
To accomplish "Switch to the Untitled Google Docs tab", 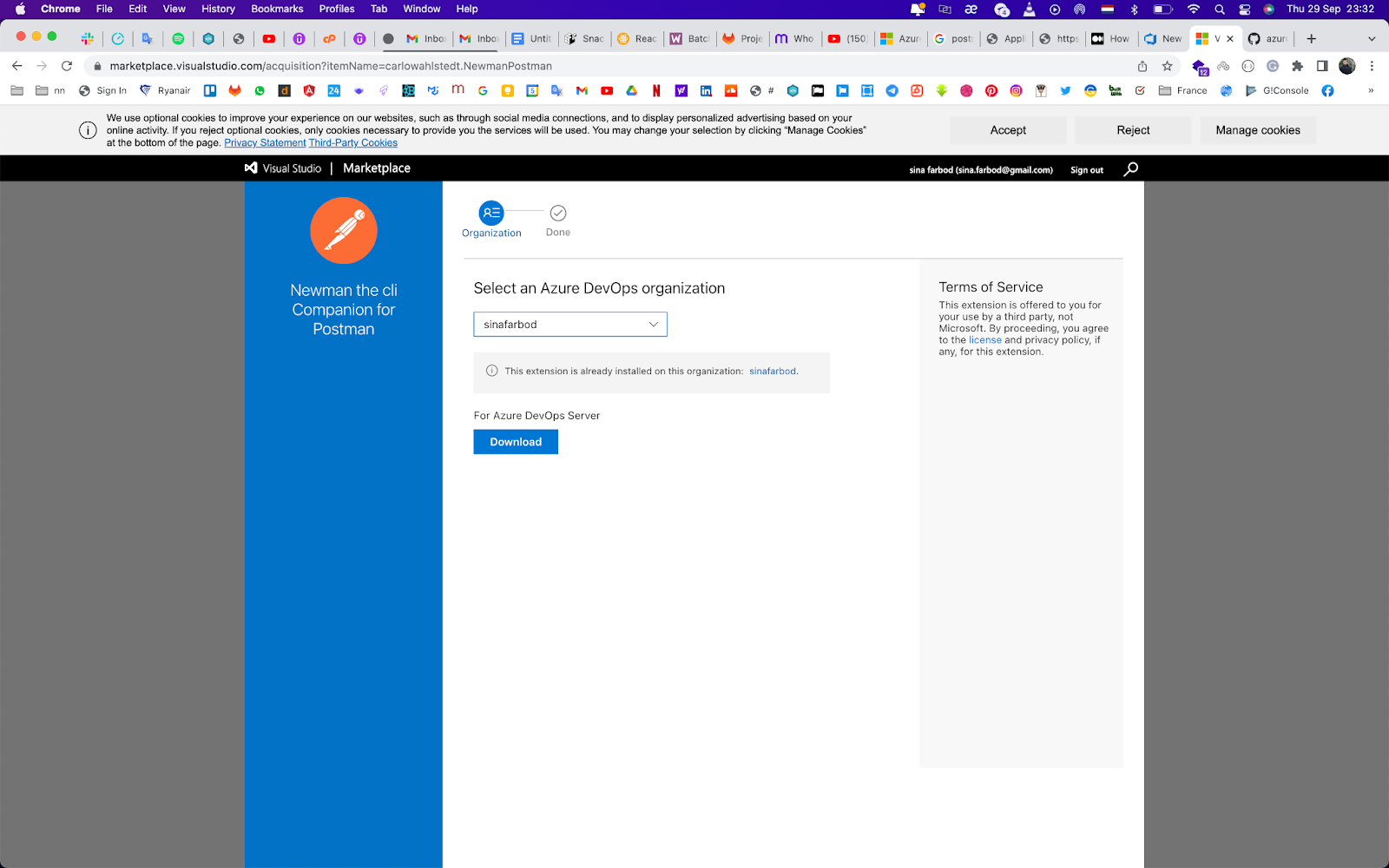I will click(531, 38).
